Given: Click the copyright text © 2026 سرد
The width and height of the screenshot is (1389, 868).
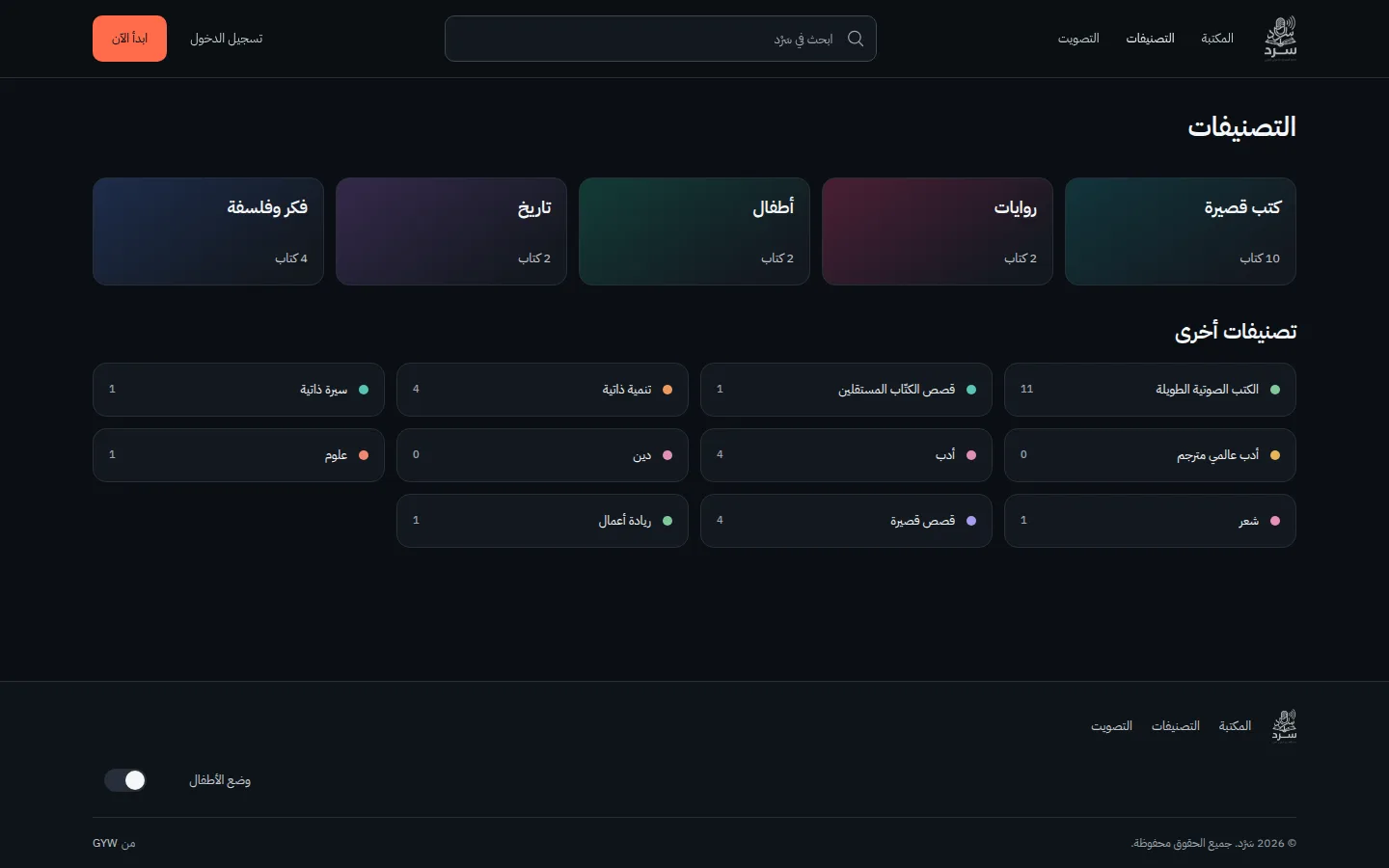Looking at the screenshot, I should click(1213, 844).
